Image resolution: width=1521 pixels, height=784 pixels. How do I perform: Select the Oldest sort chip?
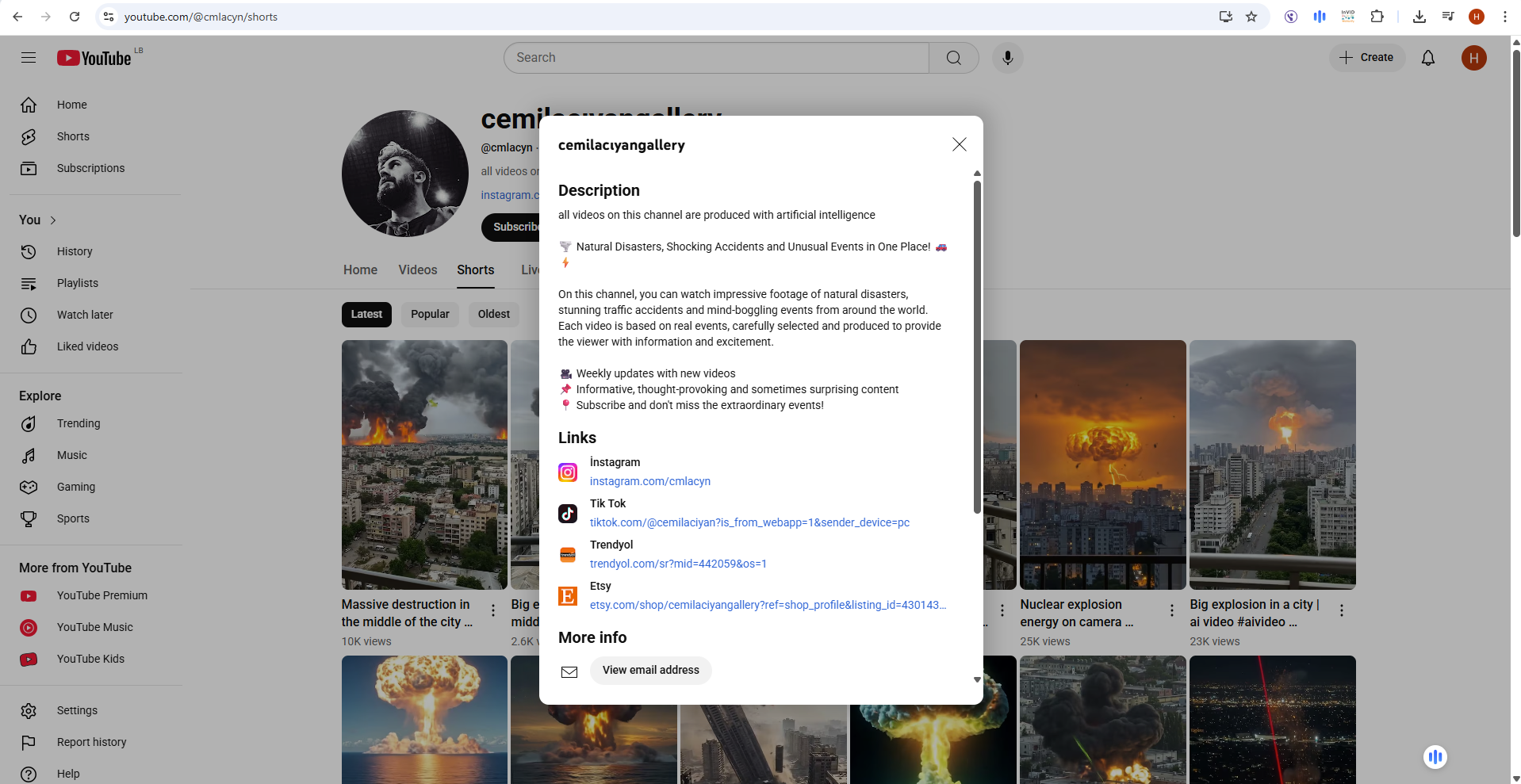coord(493,314)
